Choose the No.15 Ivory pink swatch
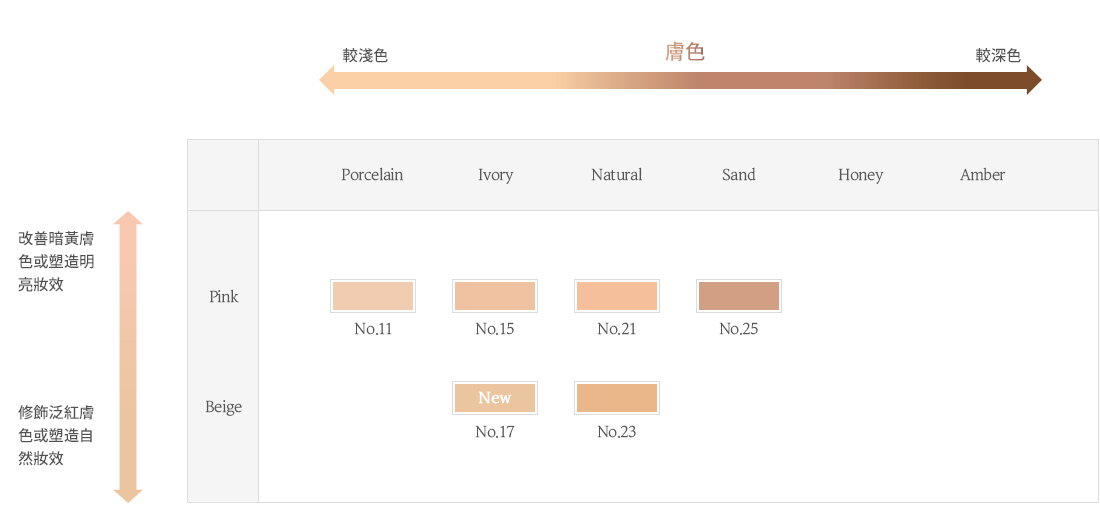 (x=495, y=296)
